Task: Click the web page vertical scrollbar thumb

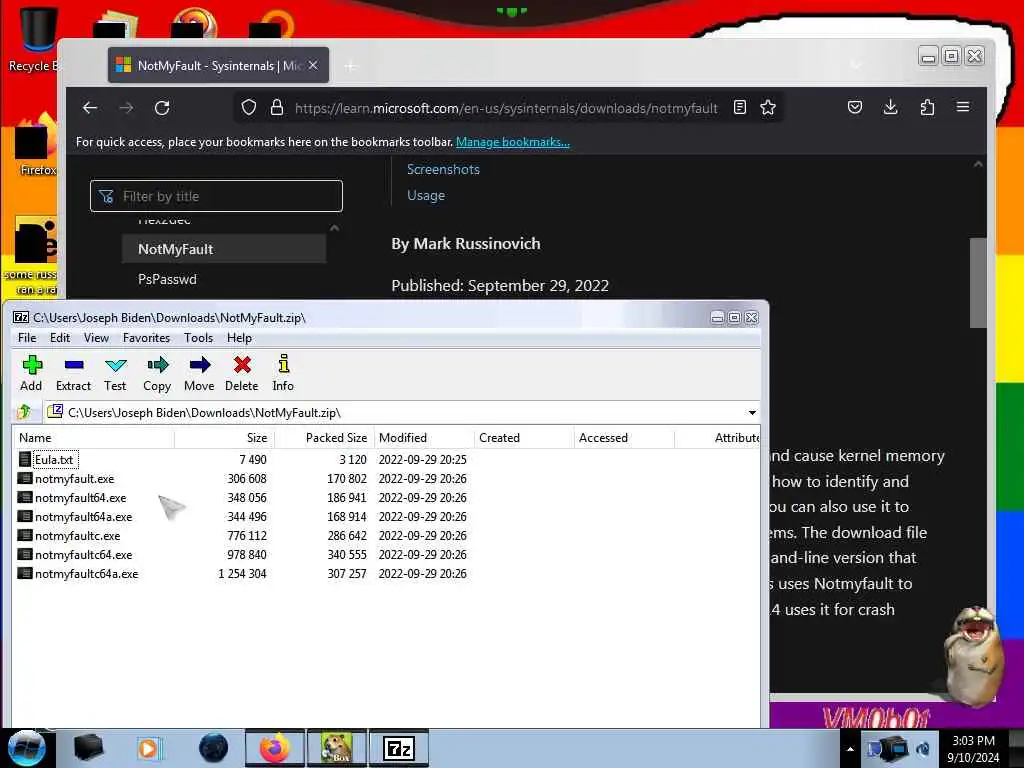Action: click(978, 282)
